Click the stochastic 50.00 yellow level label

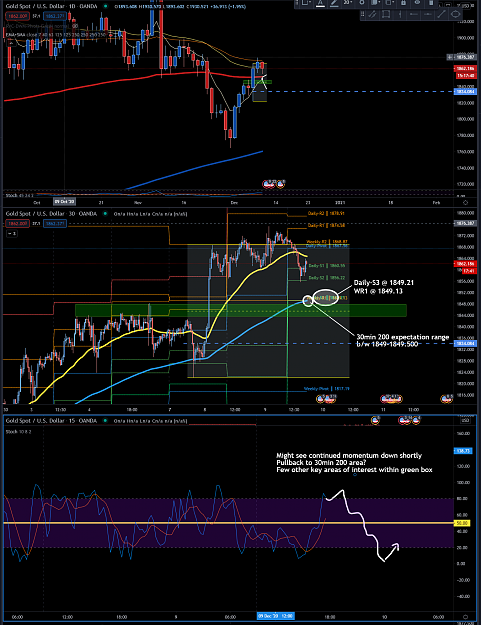[462, 523]
